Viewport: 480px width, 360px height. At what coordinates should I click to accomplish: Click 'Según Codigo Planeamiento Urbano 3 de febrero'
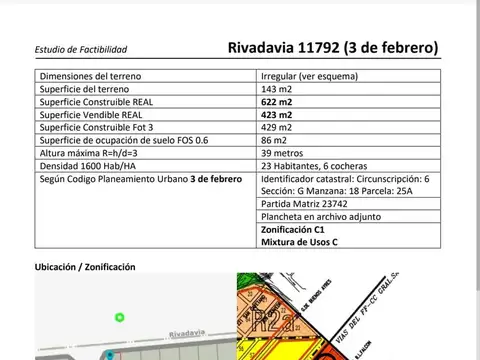coord(141,179)
